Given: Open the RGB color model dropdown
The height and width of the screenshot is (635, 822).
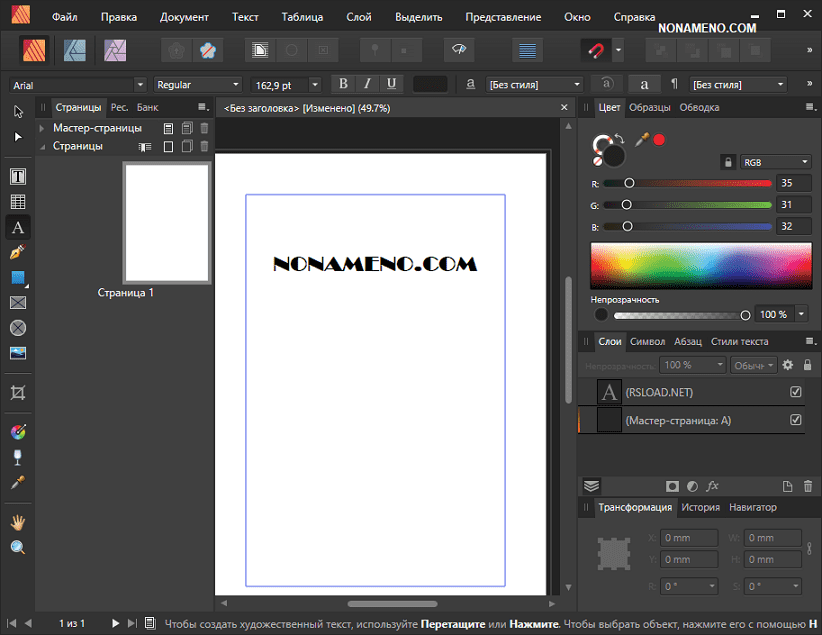Looking at the screenshot, I should tap(776, 161).
